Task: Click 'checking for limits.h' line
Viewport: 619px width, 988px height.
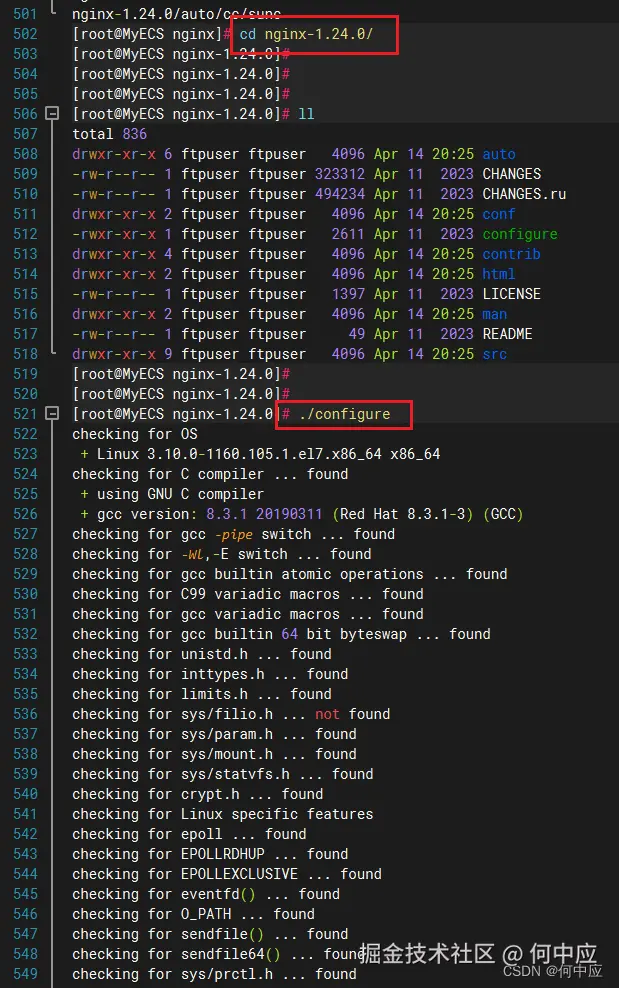Action: (x=202, y=694)
